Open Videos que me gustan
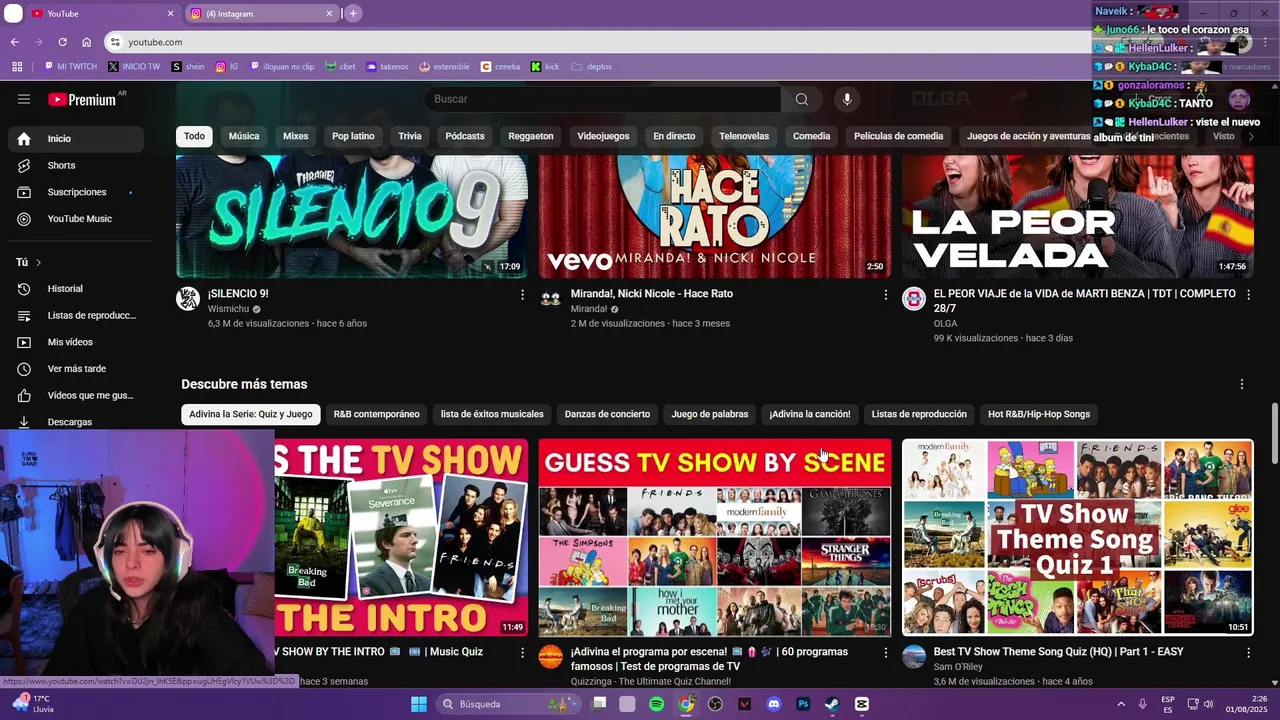This screenshot has width=1280, height=720. pyautogui.click(x=75, y=396)
